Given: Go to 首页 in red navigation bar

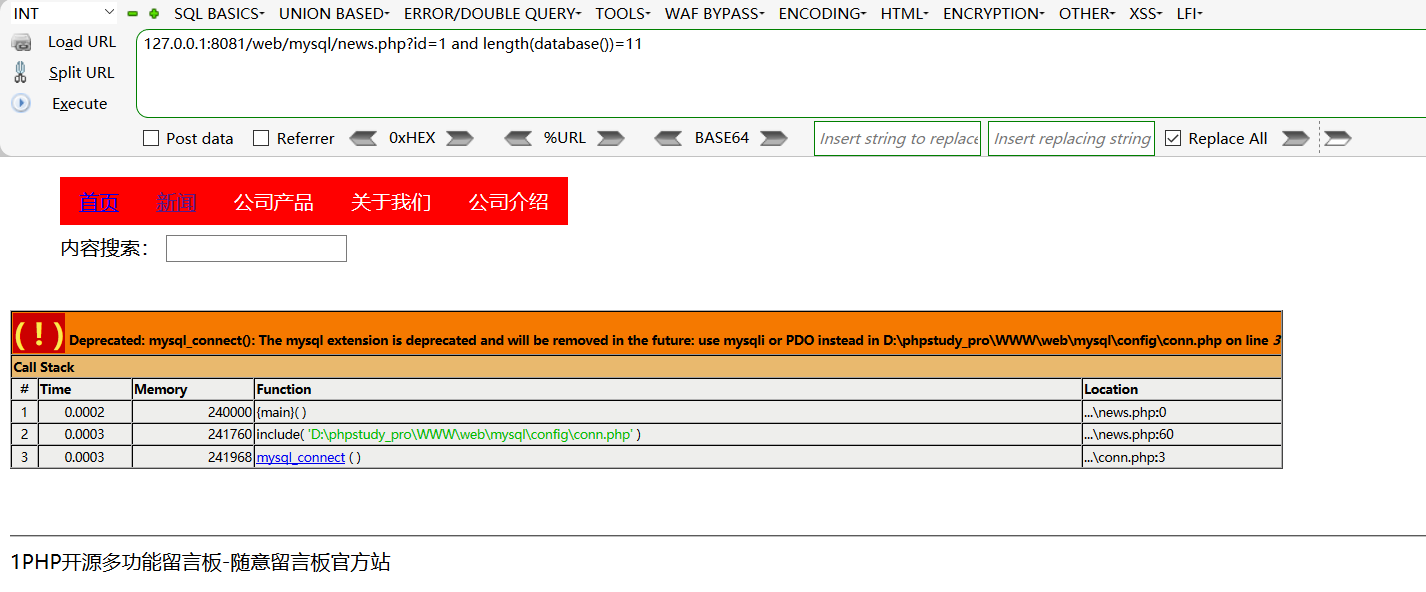Looking at the screenshot, I should click(x=99, y=202).
